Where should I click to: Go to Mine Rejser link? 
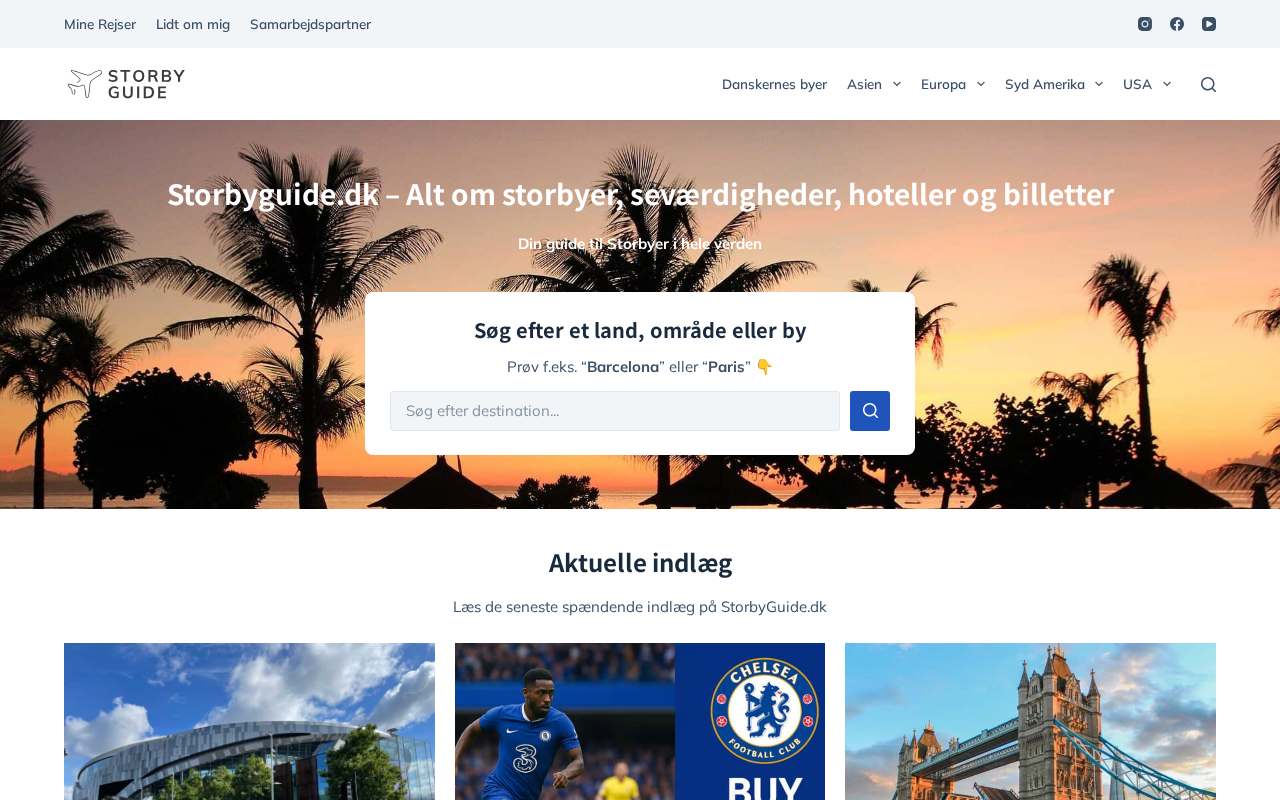pos(100,24)
